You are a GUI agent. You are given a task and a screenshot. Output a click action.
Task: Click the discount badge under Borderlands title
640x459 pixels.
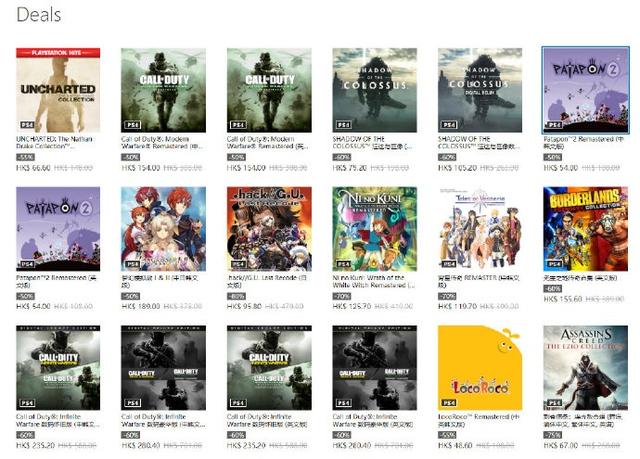click(552, 289)
